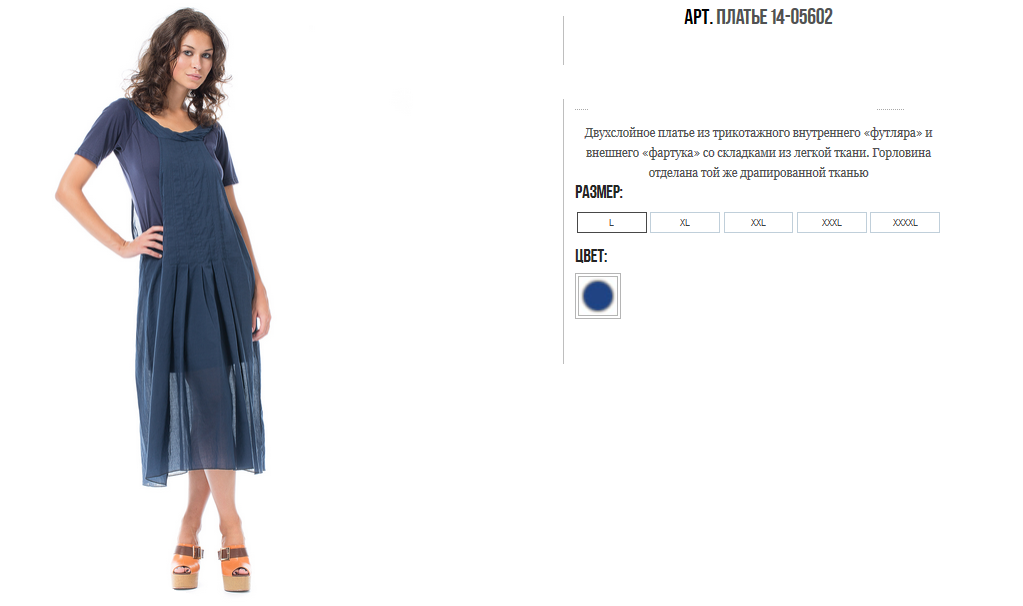Click the orange sandals in the photo
1023x606 pixels.
pos(211,566)
